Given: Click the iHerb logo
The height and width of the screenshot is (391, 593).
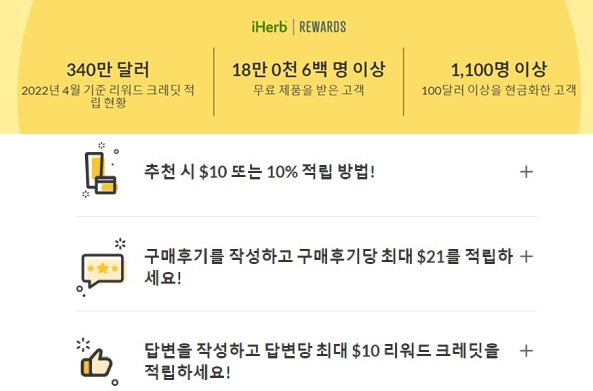Looking at the screenshot, I should click(x=269, y=27).
